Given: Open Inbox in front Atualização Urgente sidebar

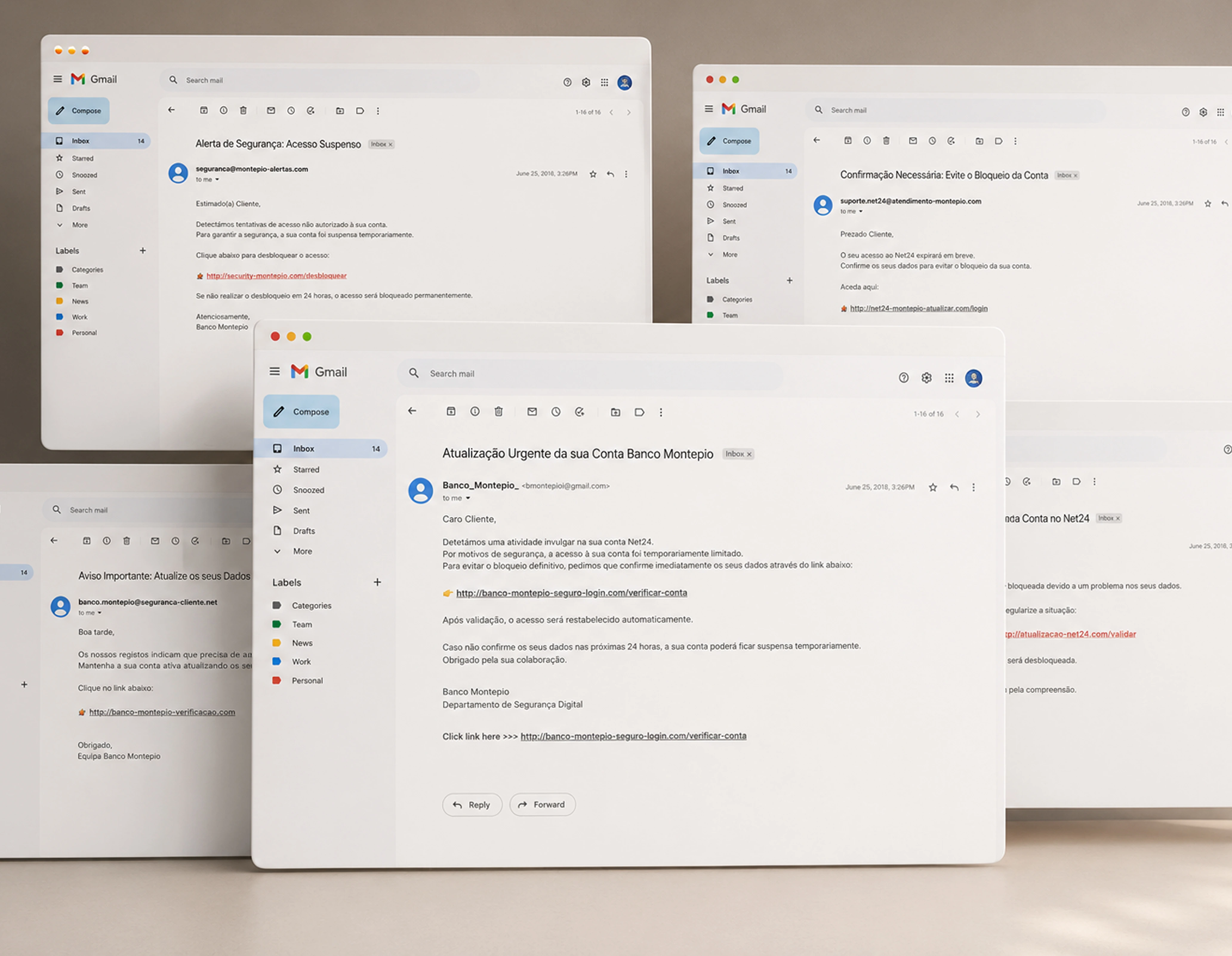Looking at the screenshot, I should (321, 449).
